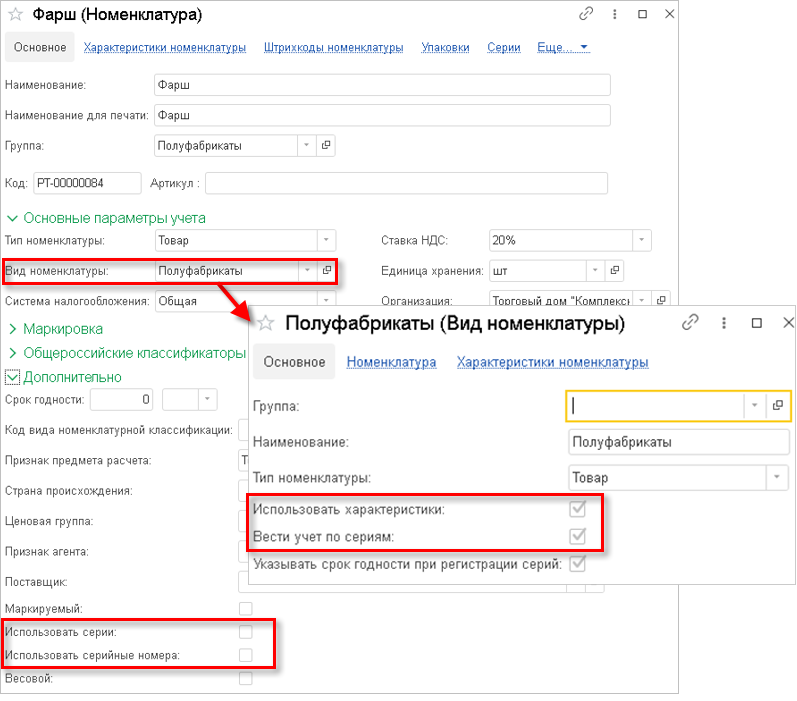Enable the Использовать серии checkbox
Image resolution: width=797 pixels, height=701 pixels.
[245, 632]
